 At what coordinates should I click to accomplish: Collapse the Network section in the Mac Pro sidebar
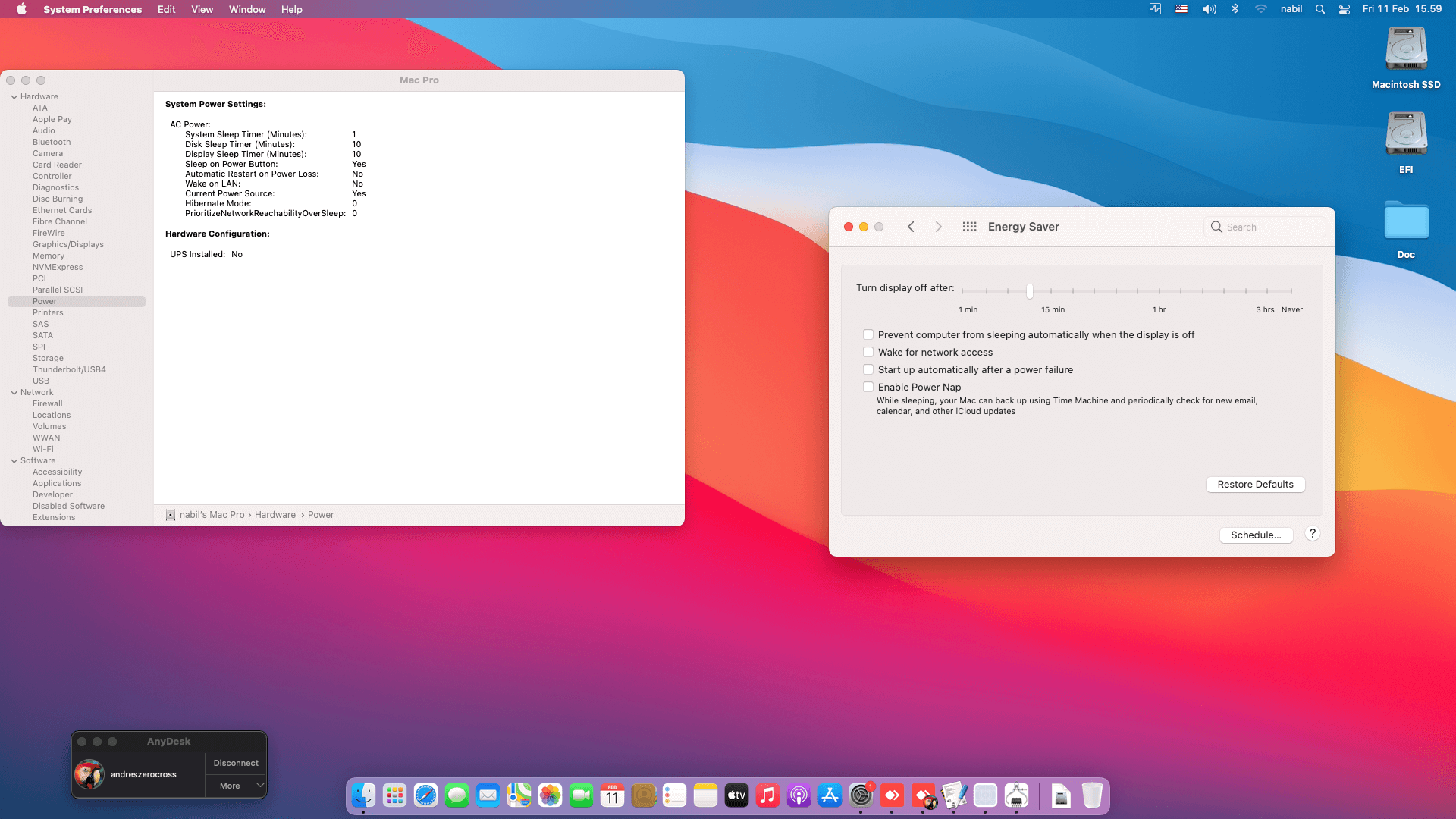(x=14, y=392)
